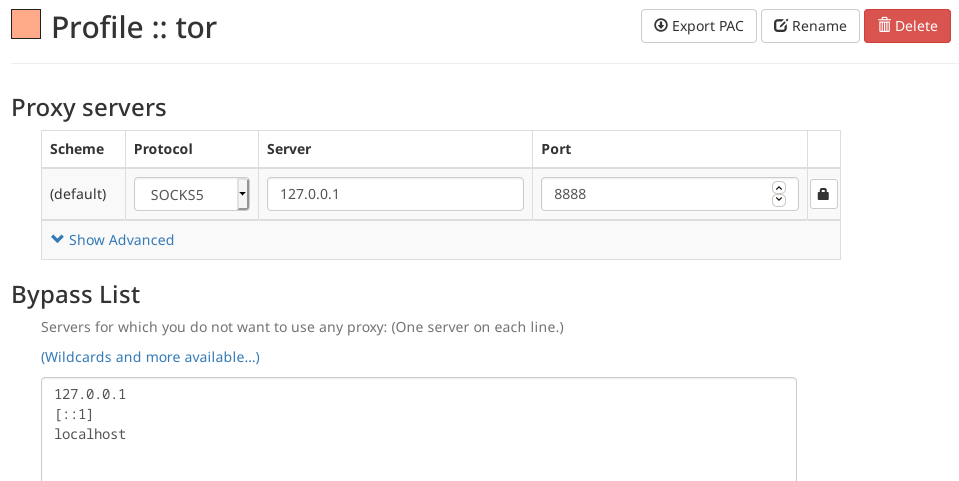The height and width of the screenshot is (481, 959).
Task: Click the lock icon for proxy authentication
Action: 823,194
